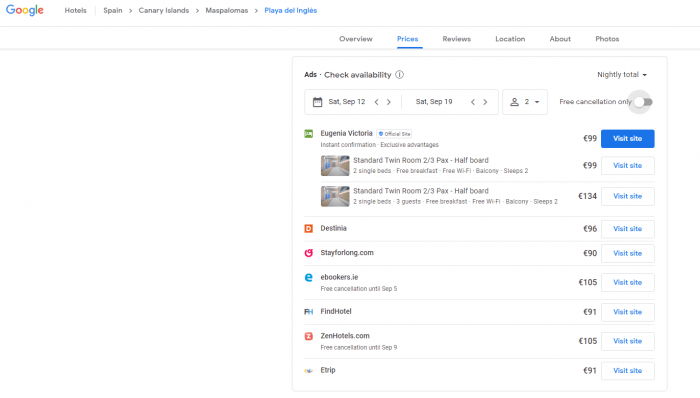Click the Etrip provider name

[328, 370]
